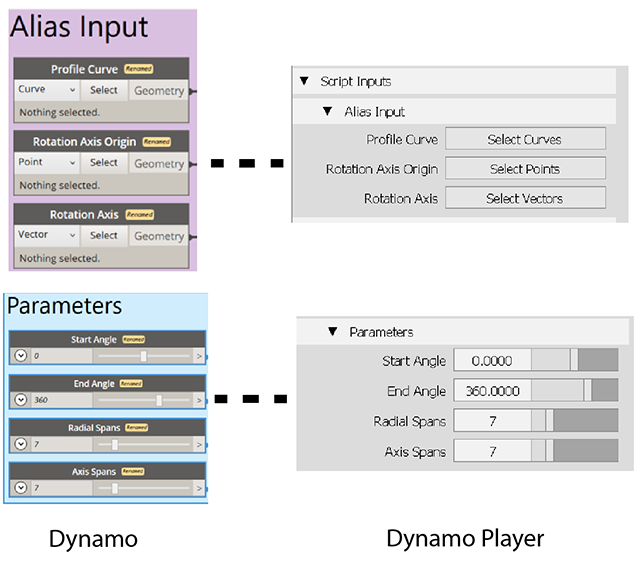This screenshot has width=640, height=568.
Task: Click the Axis Spans node value field showing 7
Action: point(61,488)
